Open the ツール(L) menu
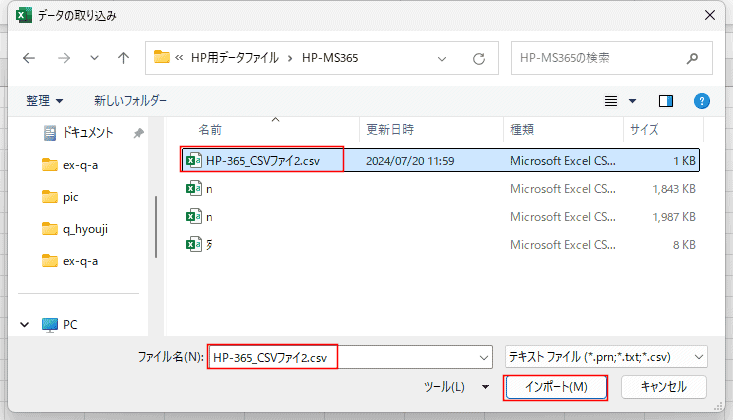This screenshot has height=420, width=733. pos(456,386)
